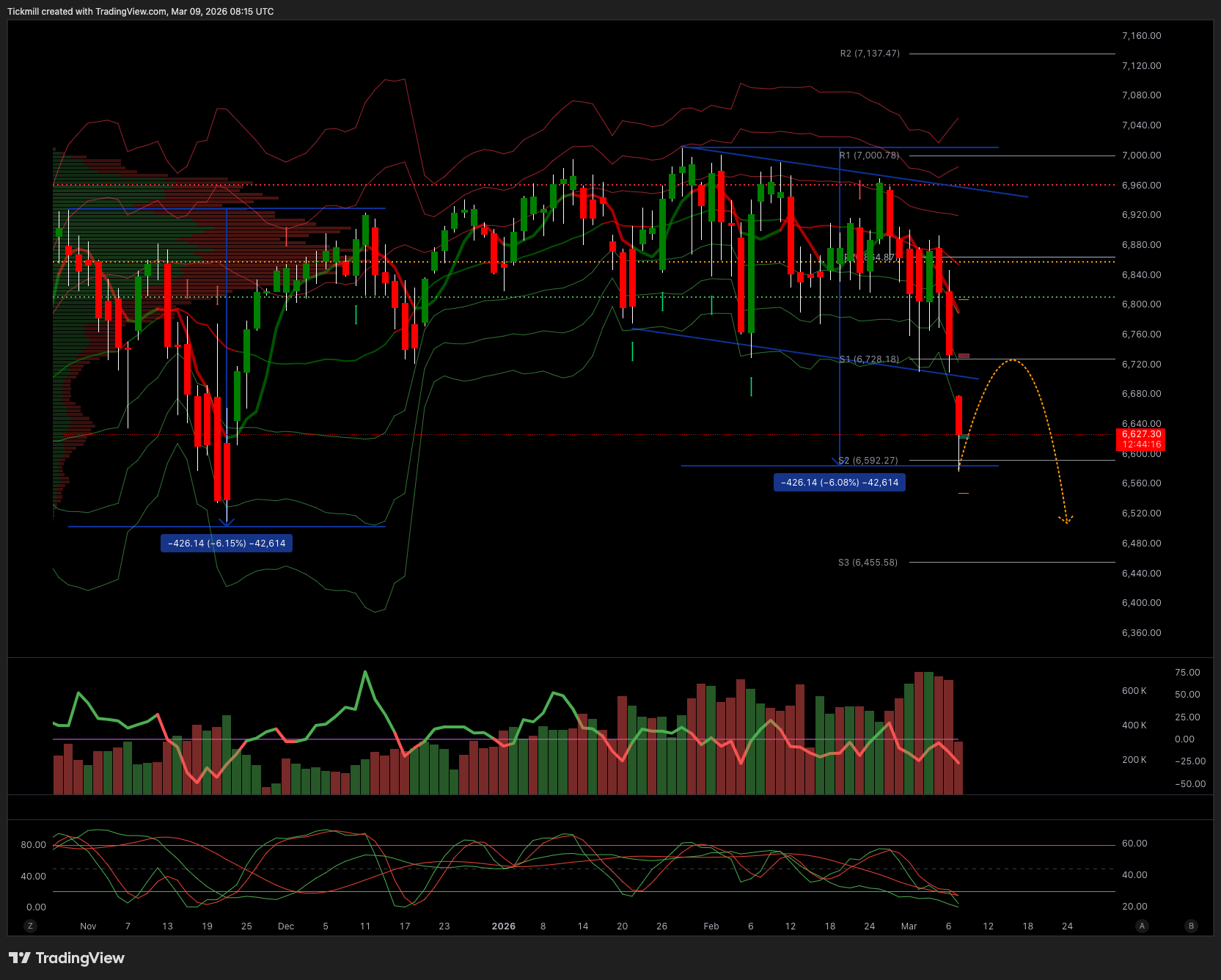Select the -6.08% price range label
The height and width of the screenshot is (980, 1221).
839,483
